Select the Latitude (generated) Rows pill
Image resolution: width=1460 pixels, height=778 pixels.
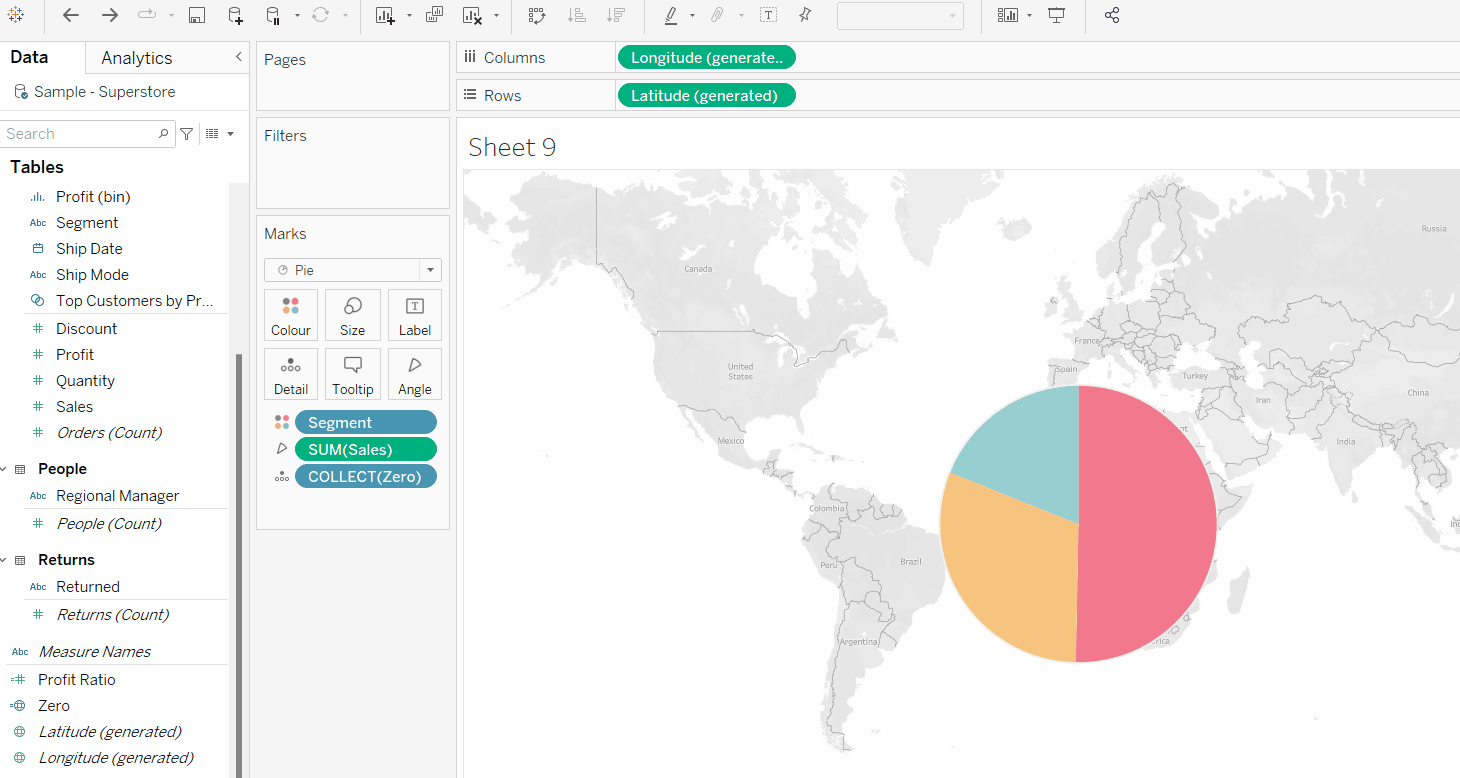coord(707,96)
